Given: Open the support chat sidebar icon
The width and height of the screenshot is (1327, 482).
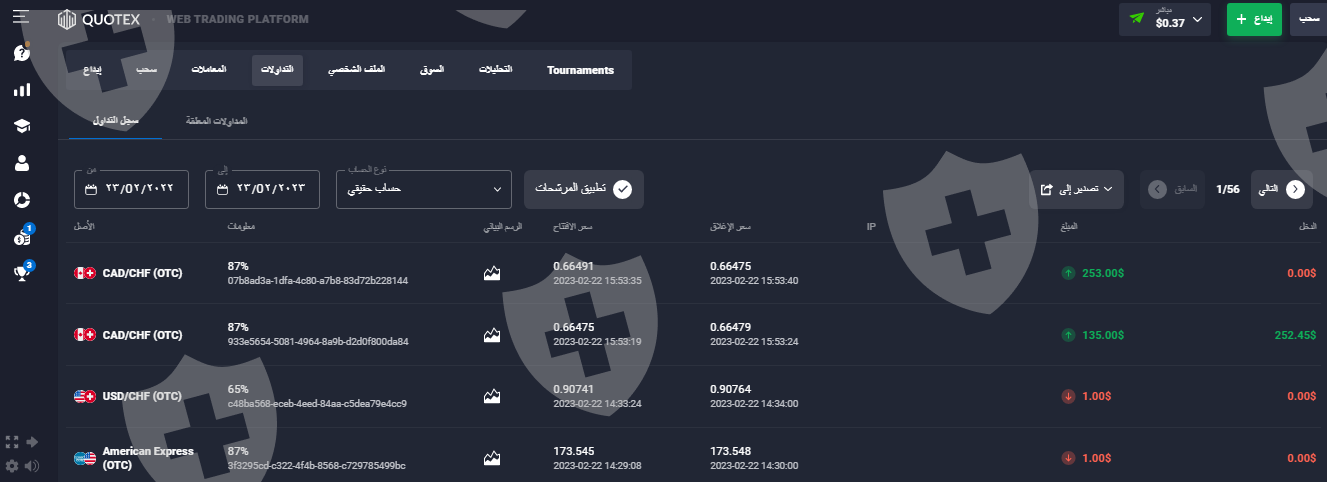Looking at the screenshot, I should (21, 53).
